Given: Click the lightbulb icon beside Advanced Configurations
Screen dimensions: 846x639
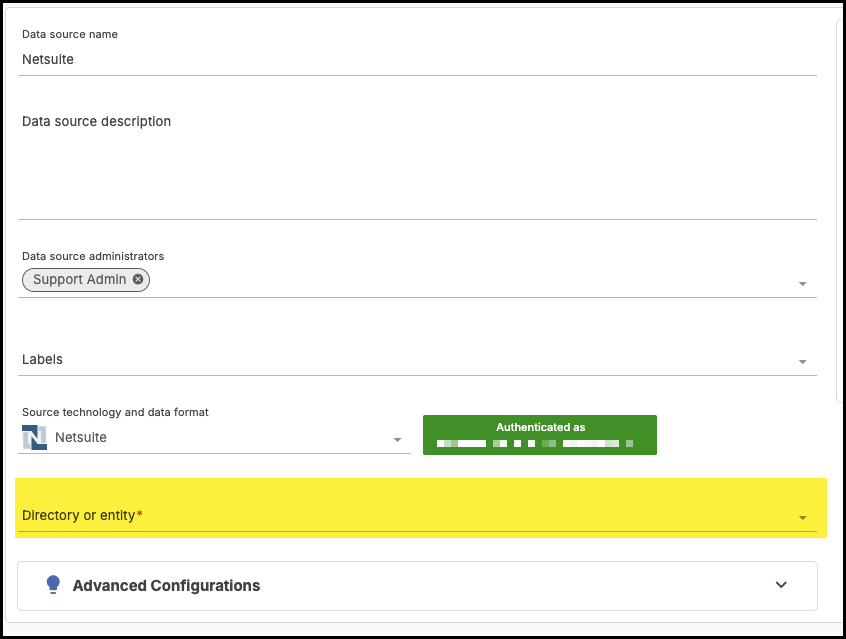Looking at the screenshot, I should [53, 585].
